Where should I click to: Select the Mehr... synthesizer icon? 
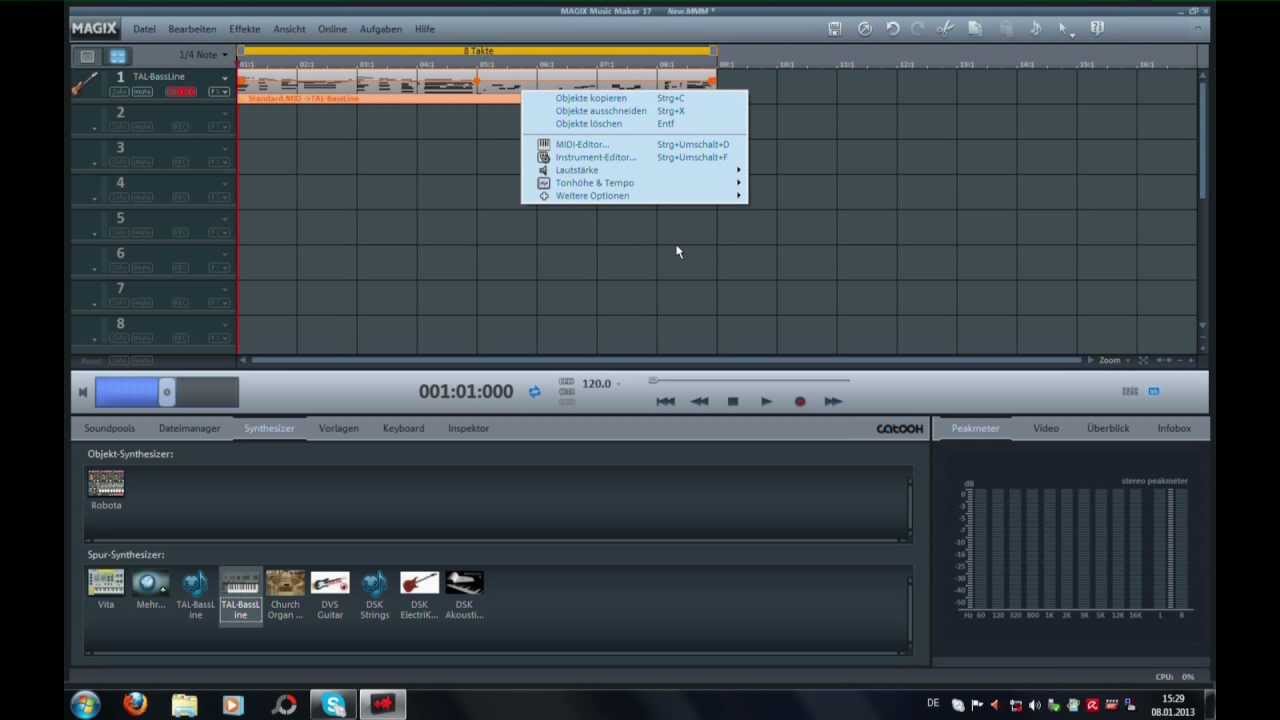click(151, 582)
